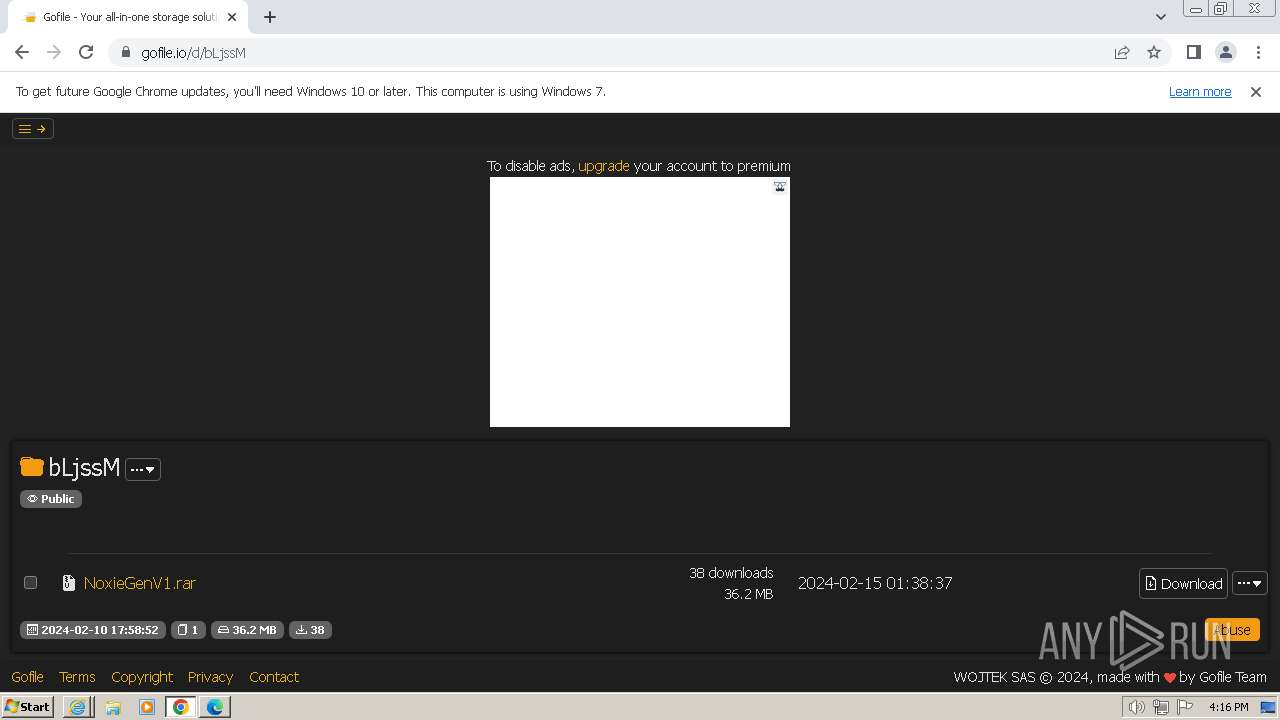Open the Windows Start menu
The image size is (1280, 720).
tap(27, 707)
